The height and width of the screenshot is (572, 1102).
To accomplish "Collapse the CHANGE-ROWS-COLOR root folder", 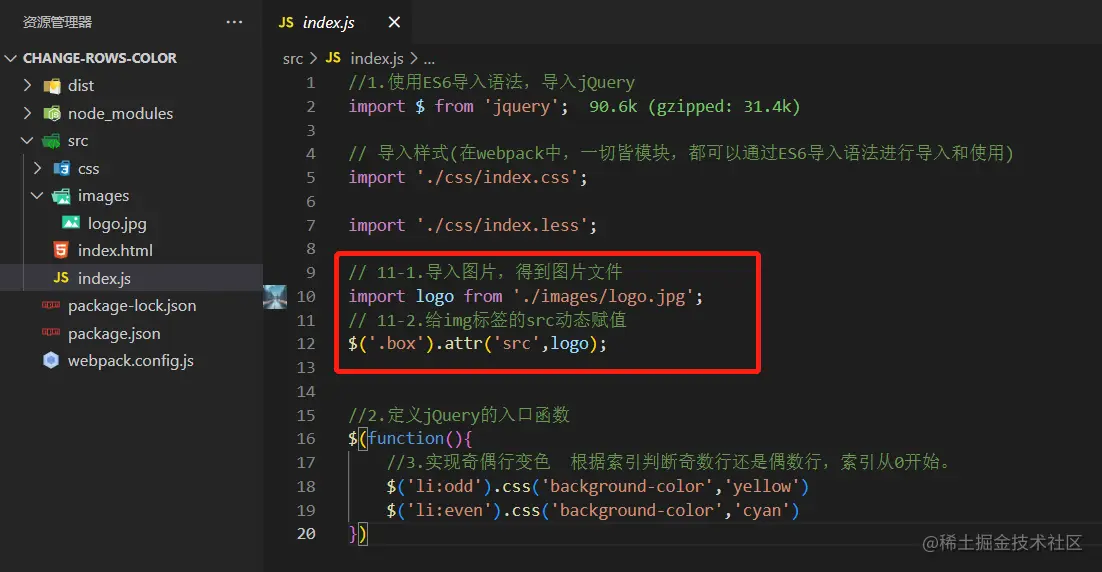I will pyautogui.click(x=11, y=58).
